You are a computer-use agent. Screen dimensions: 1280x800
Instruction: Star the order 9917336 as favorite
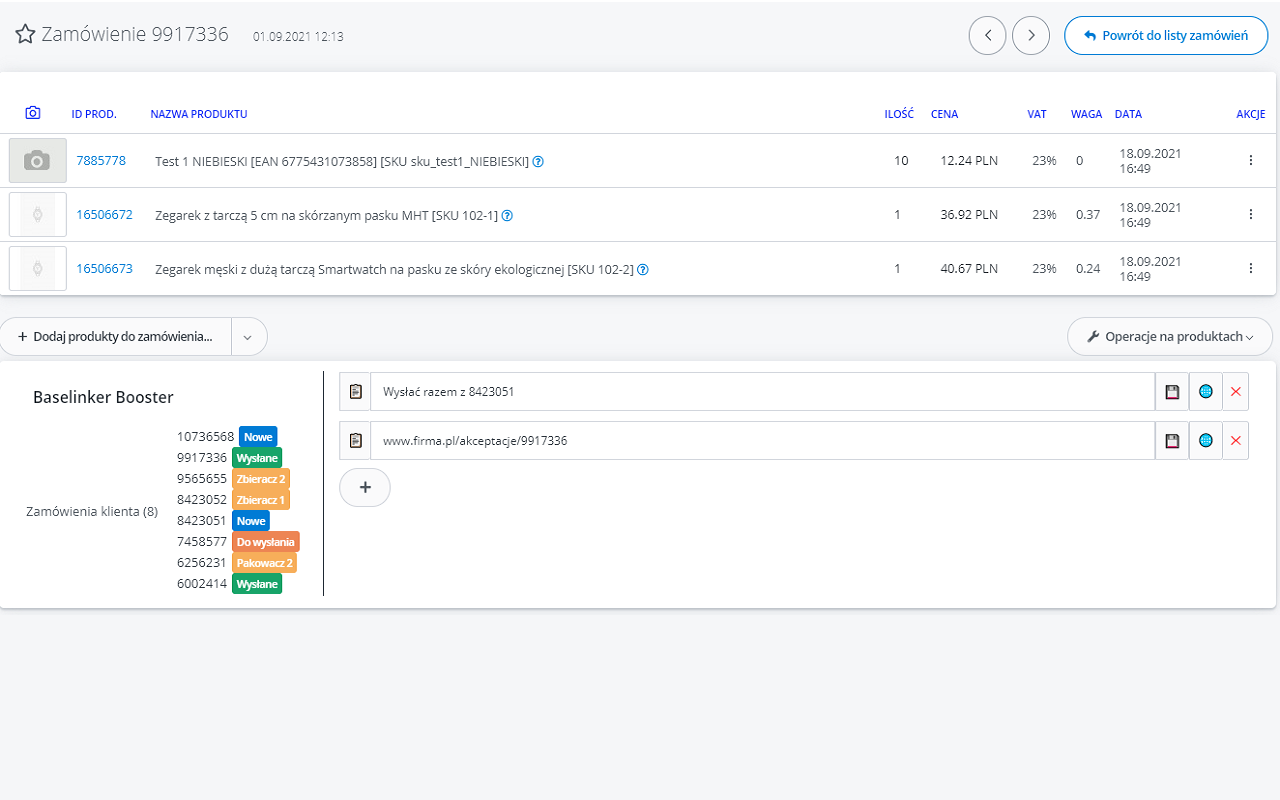pyautogui.click(x=25, y=33)
